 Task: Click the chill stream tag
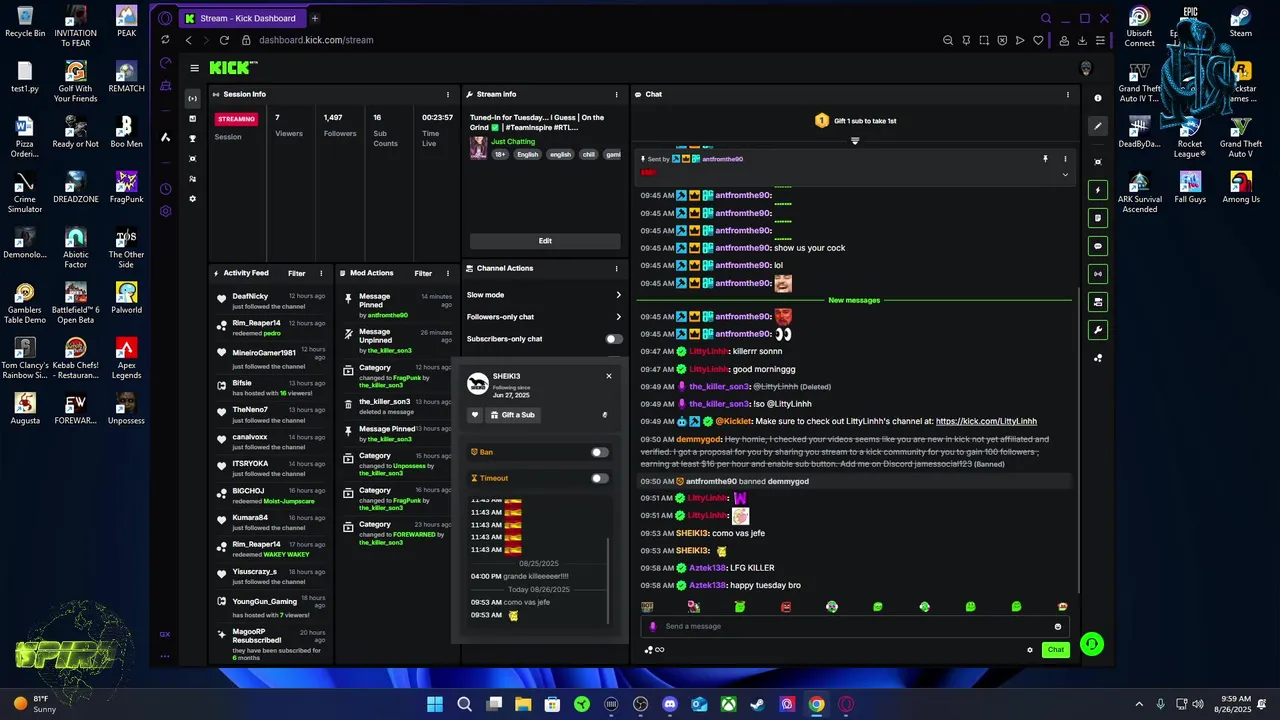588,155
